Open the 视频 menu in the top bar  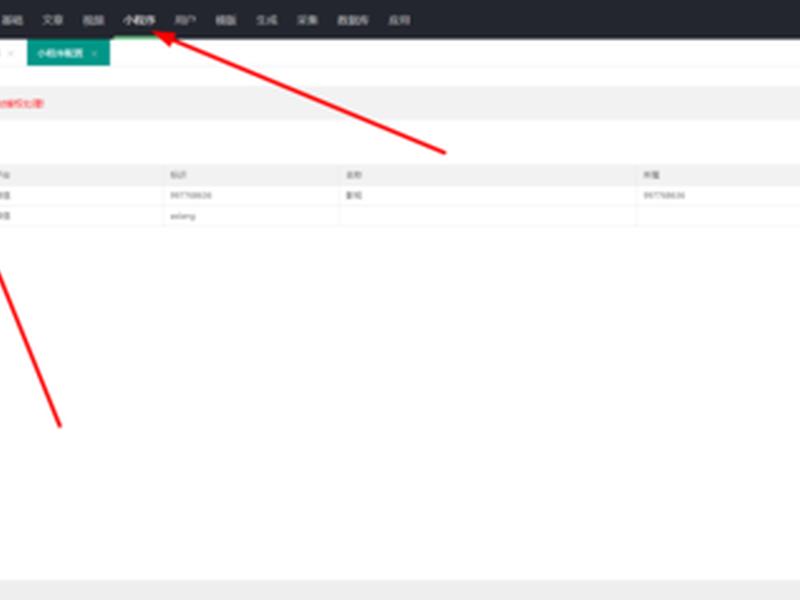(x=93, y=20)
